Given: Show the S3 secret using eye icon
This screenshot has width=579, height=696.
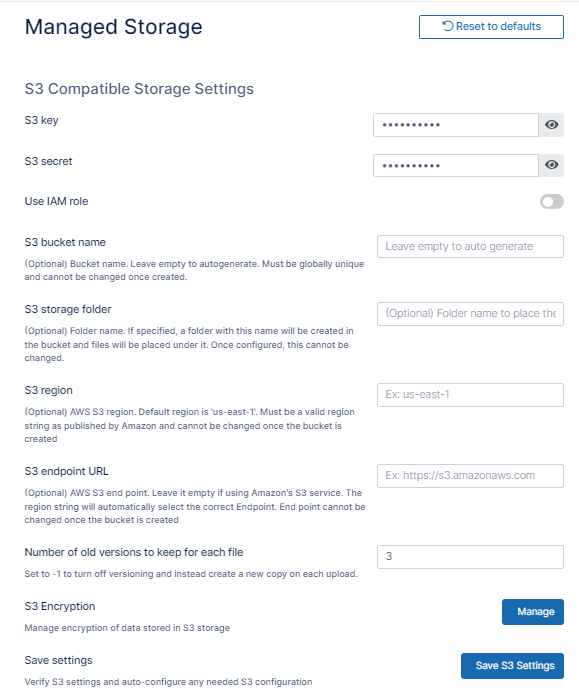Looking at the screenshot, I should tap(551, 165).
